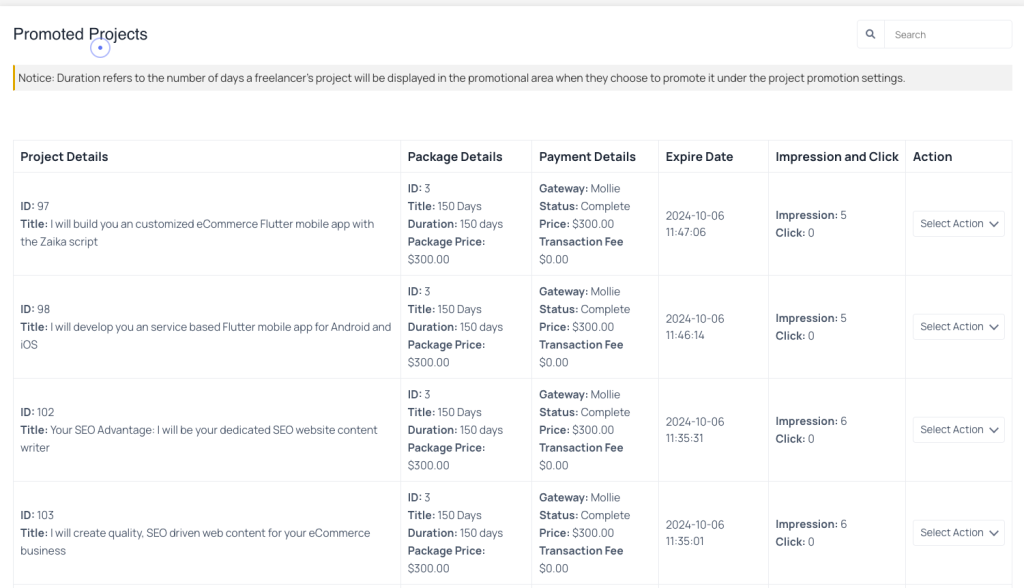Click the Project Details column header
This screenshot has width=1024, height=588.
tap(64, 157)
